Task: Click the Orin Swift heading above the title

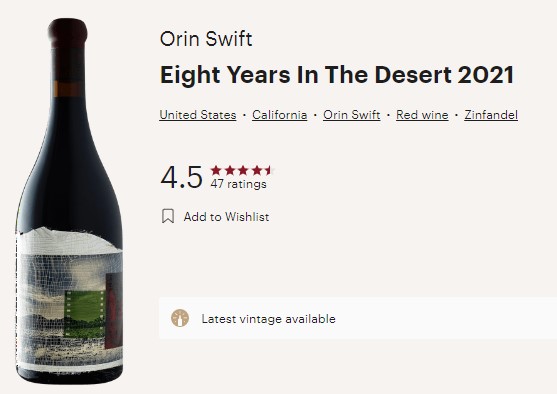Action: point(206,39)
